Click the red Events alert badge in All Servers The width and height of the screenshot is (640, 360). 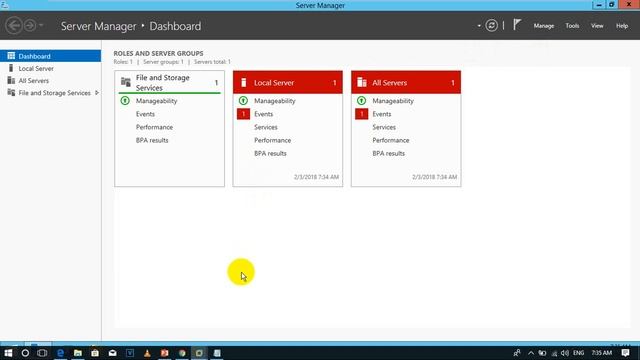click(x=362, y=114)
